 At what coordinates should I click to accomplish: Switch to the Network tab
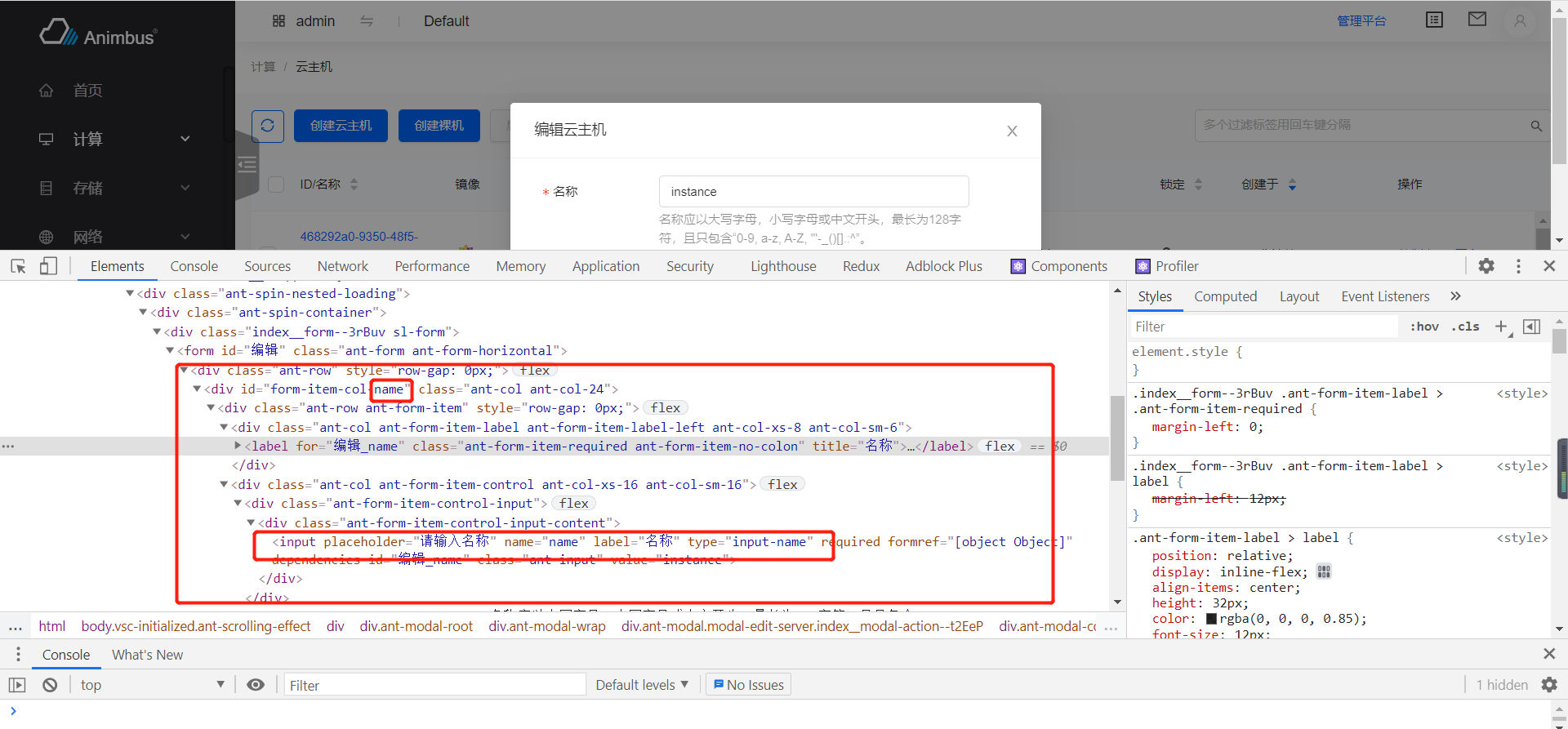point(342,266)
